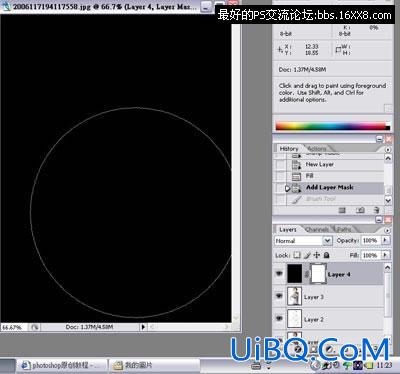Open the blend mode Normal dropdown

[303, 240]
